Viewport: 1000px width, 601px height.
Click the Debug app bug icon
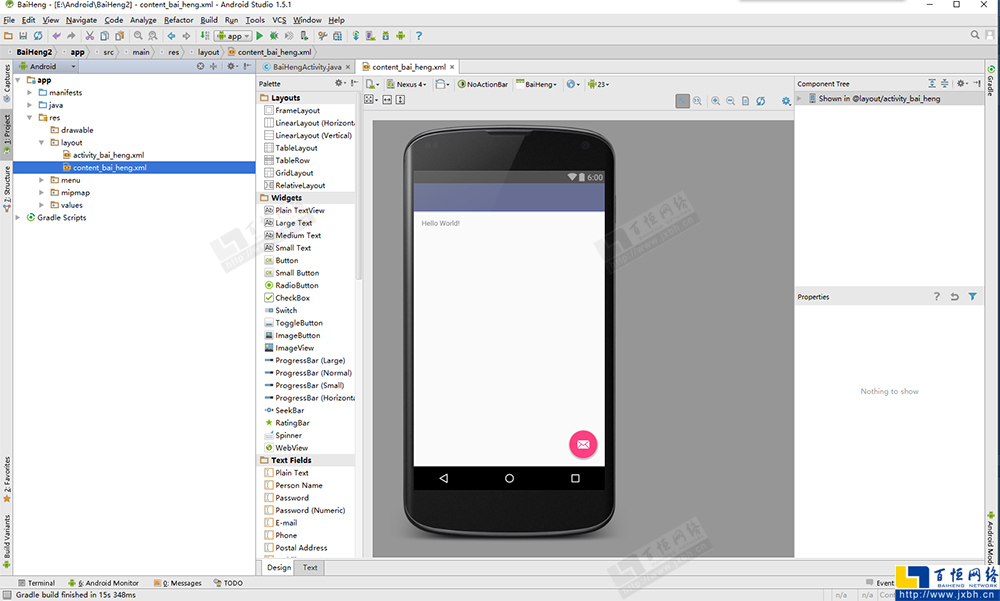point(274,36)
